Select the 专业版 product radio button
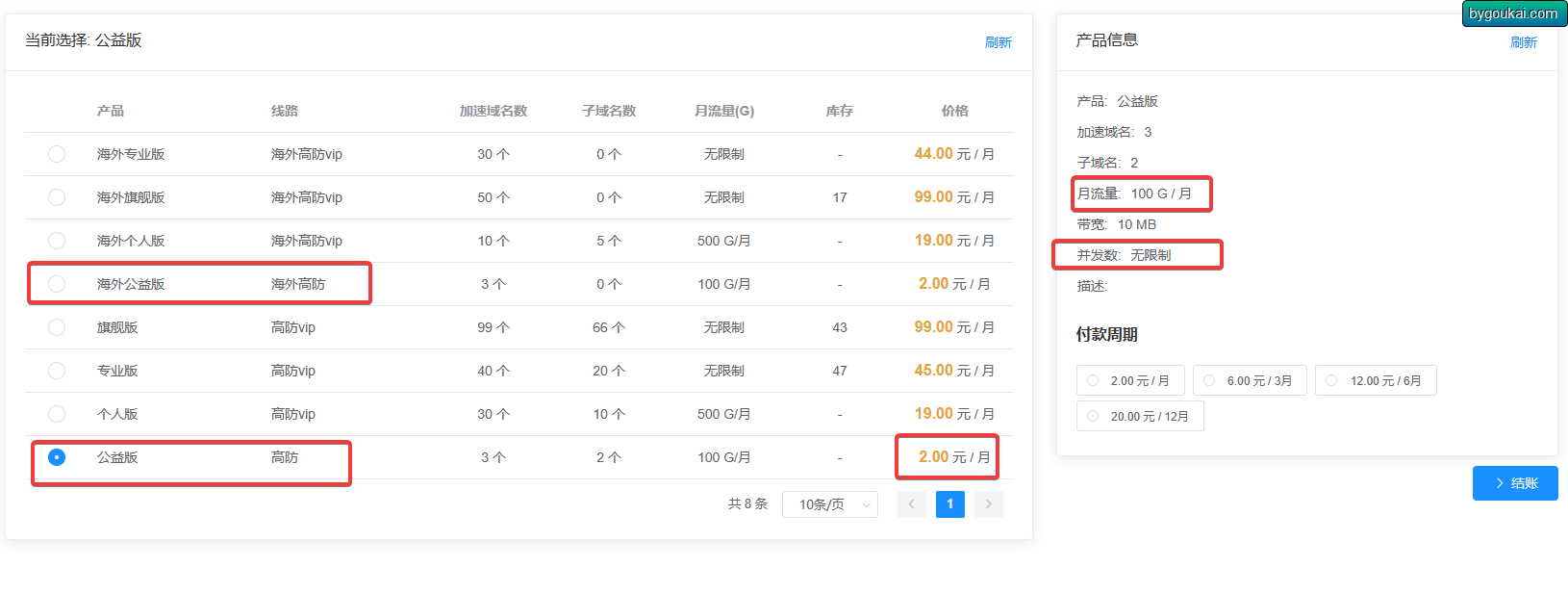 click(57, 371)
